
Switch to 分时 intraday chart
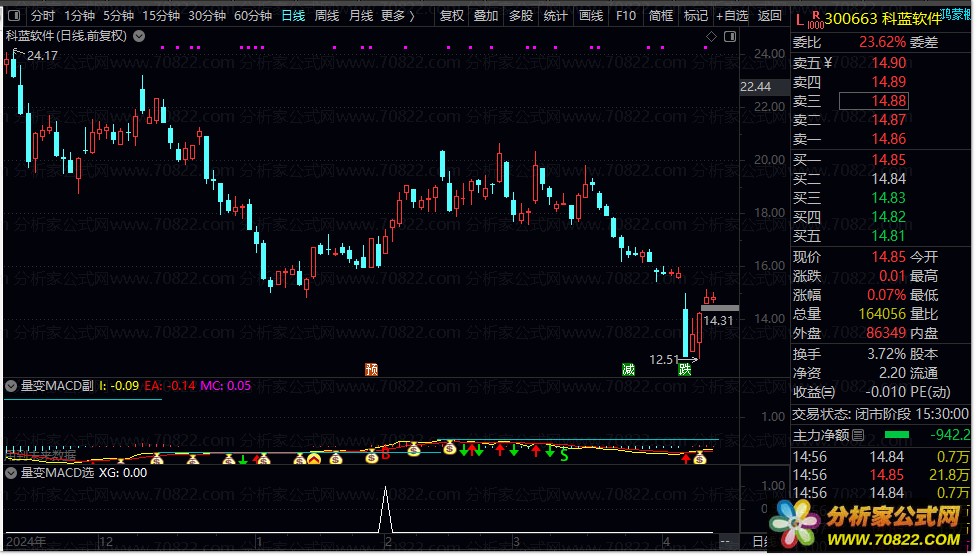tap(42, 16)
